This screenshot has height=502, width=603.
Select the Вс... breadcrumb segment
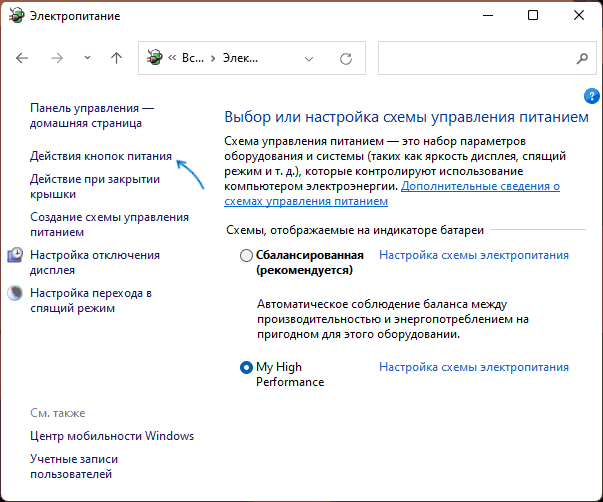click(x=193, y=58)
